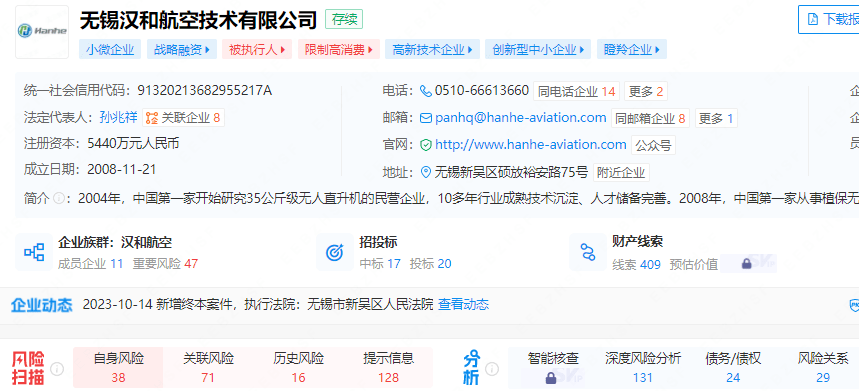Click registered capital 5440万元人民币
Image resolution: width=859 pixels, height=391 pixels.
(133, 144)
